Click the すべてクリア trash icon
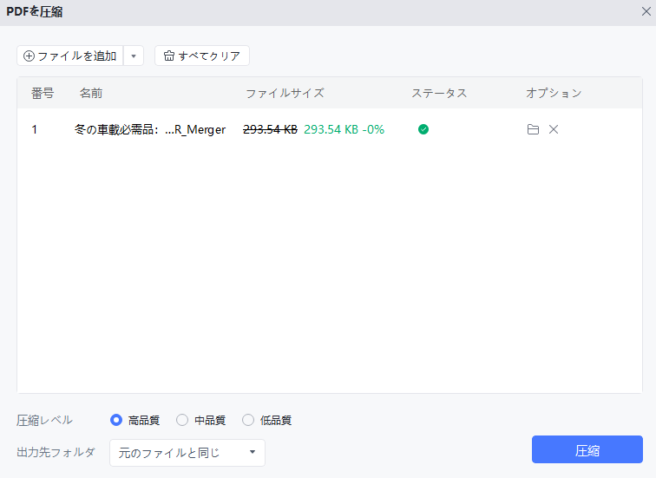 click(169, 56)
